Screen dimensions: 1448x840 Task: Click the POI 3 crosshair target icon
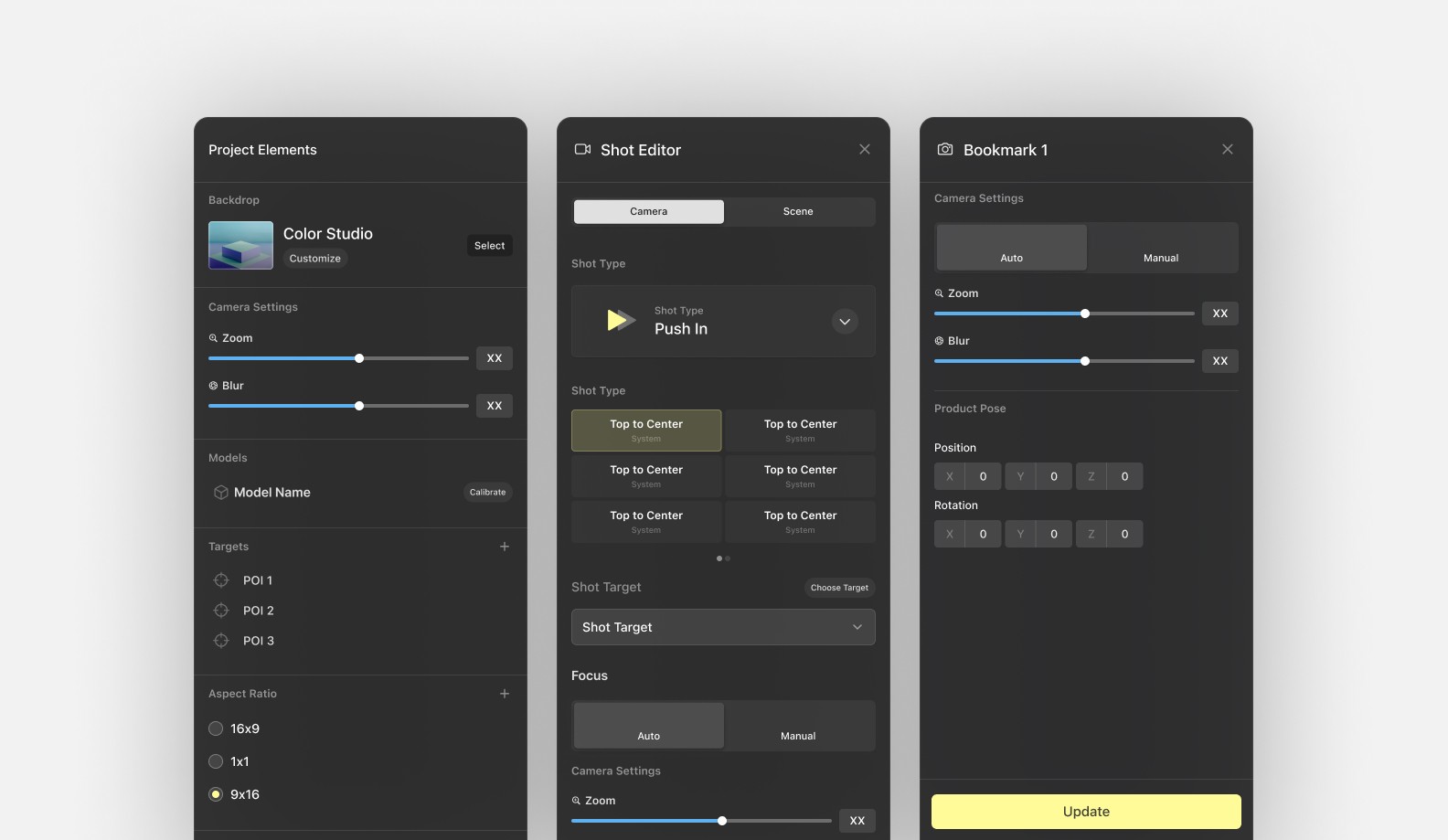tap(221, 641)
